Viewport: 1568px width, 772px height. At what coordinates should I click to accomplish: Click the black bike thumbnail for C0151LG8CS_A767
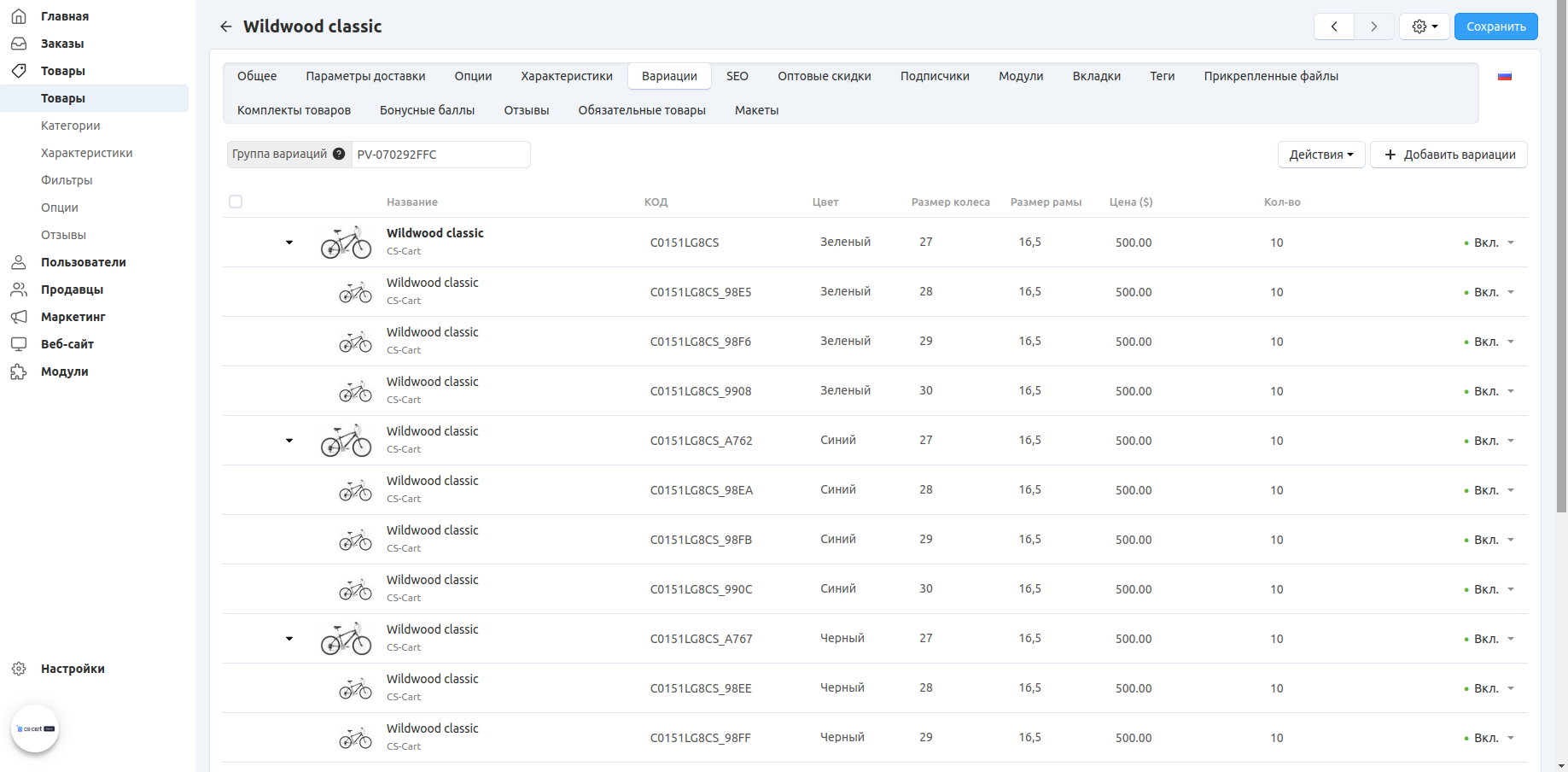346,639
